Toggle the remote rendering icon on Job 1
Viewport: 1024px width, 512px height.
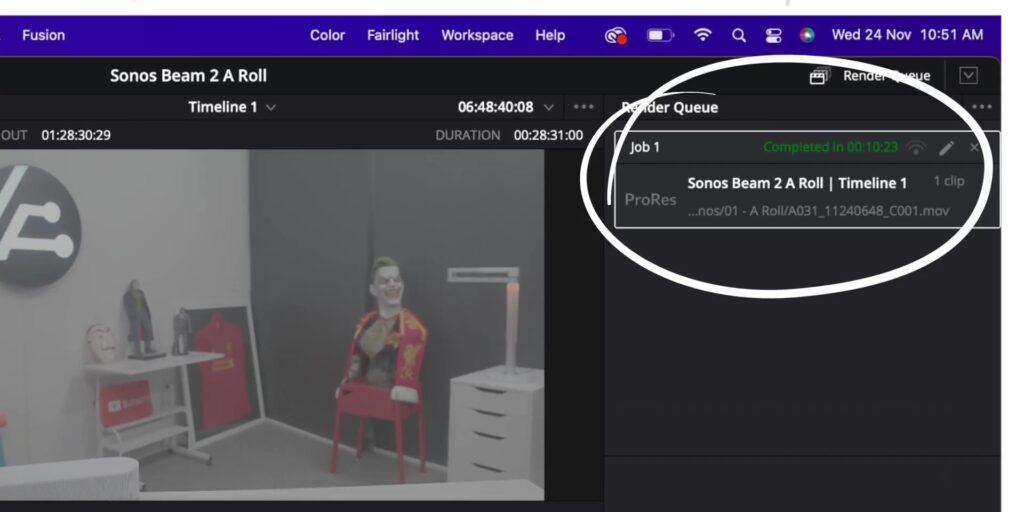(917, 148)
